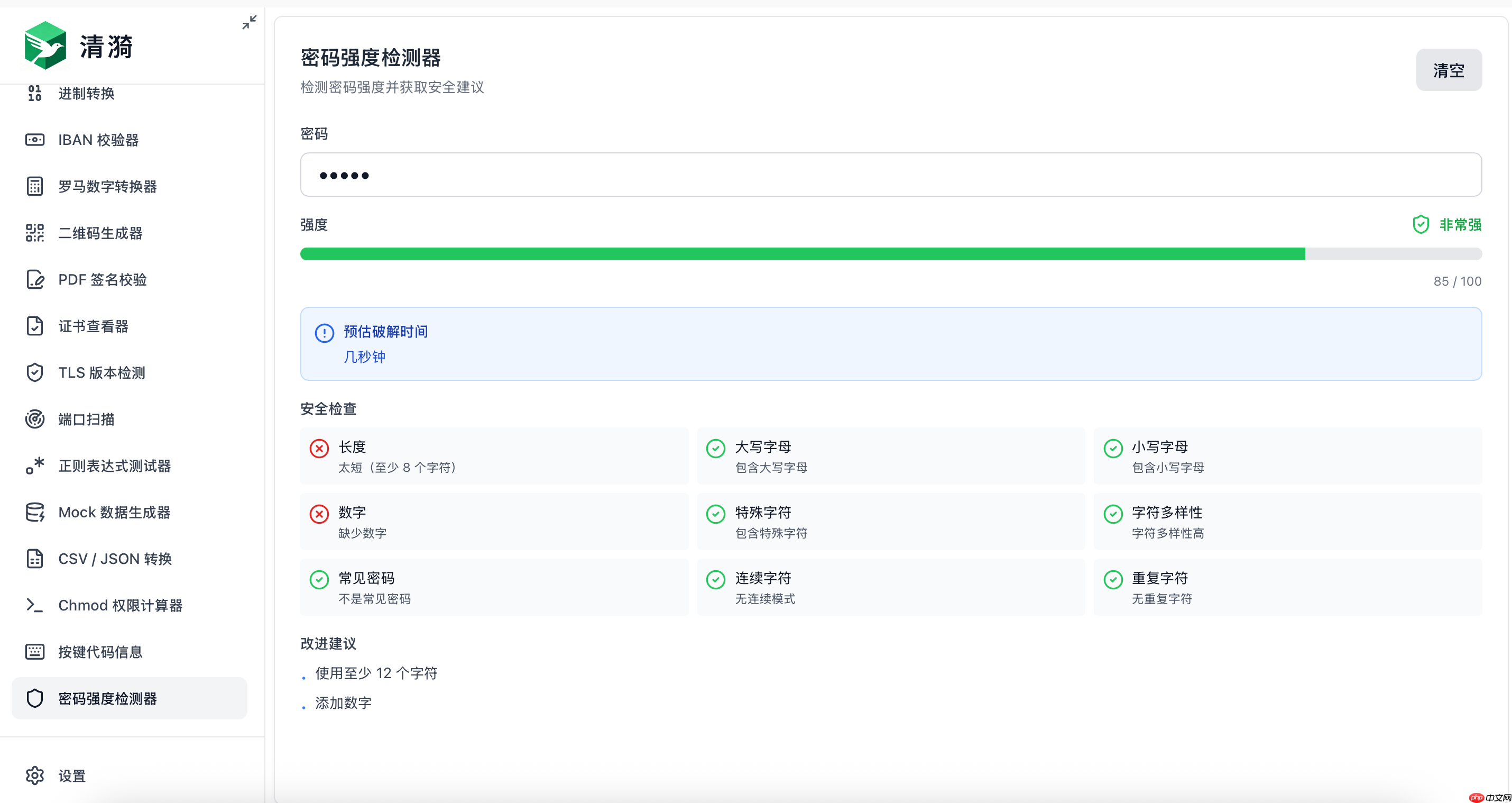This screenshot has height=803, width=1512.
Task: Select the 端口扫描 tool
Action: (x=86, y=419)
